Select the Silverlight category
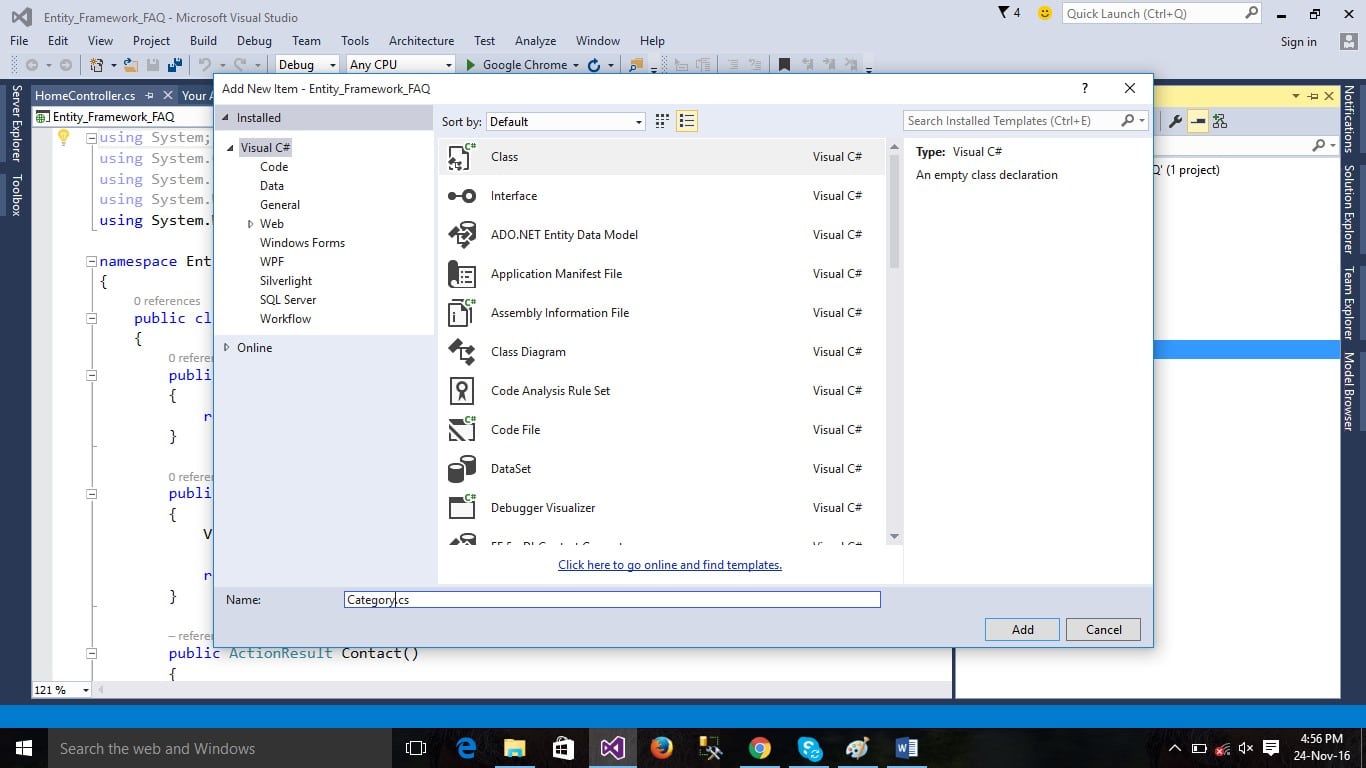Screen dimensions: 1366x768 [x=286, y=281]
